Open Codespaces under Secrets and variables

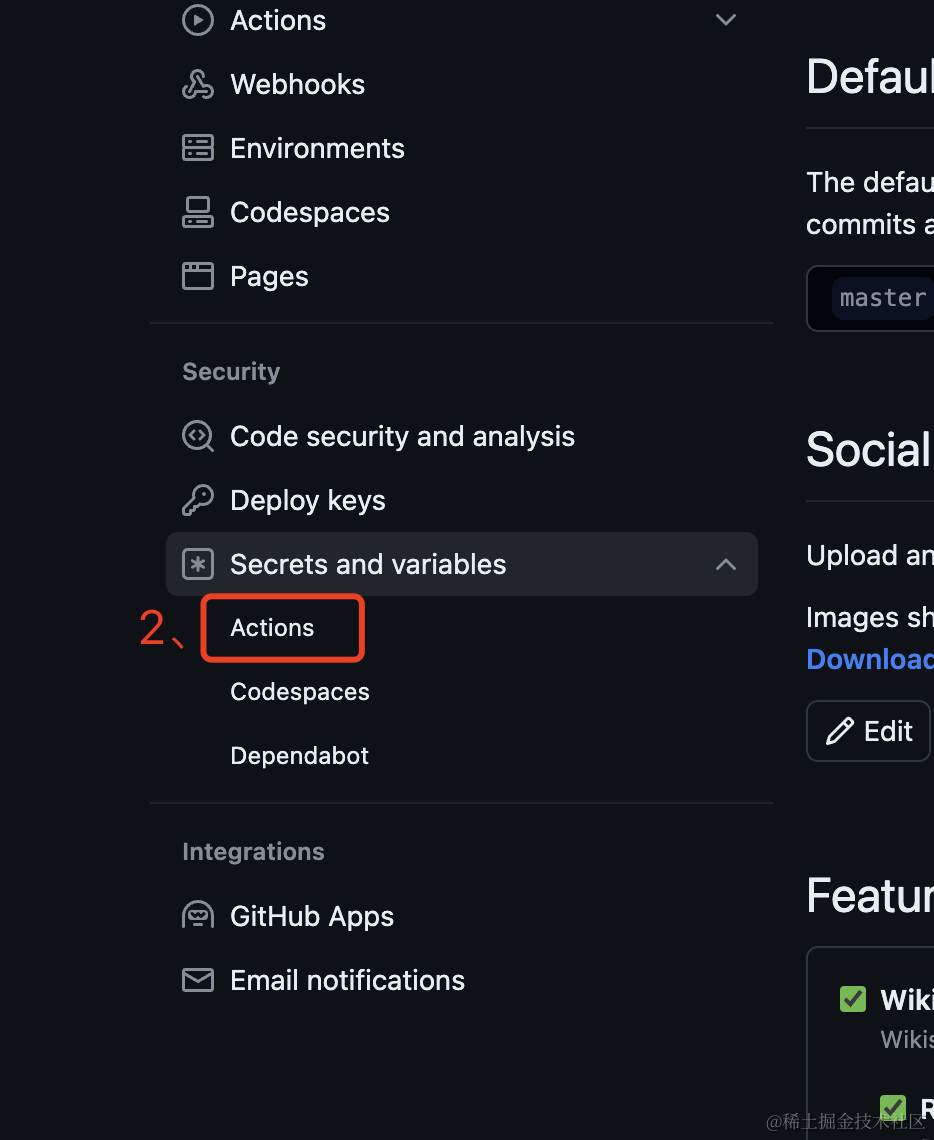[299, 692]
